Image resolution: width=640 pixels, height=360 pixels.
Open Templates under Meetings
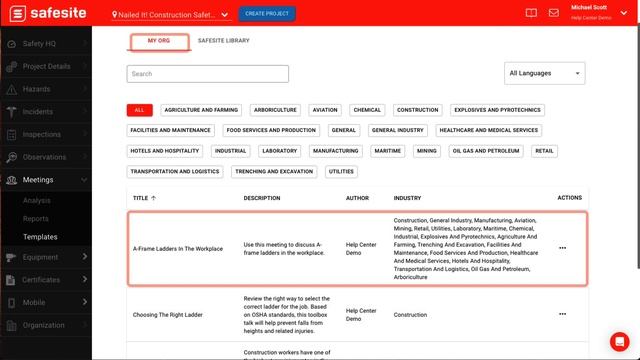40,237
